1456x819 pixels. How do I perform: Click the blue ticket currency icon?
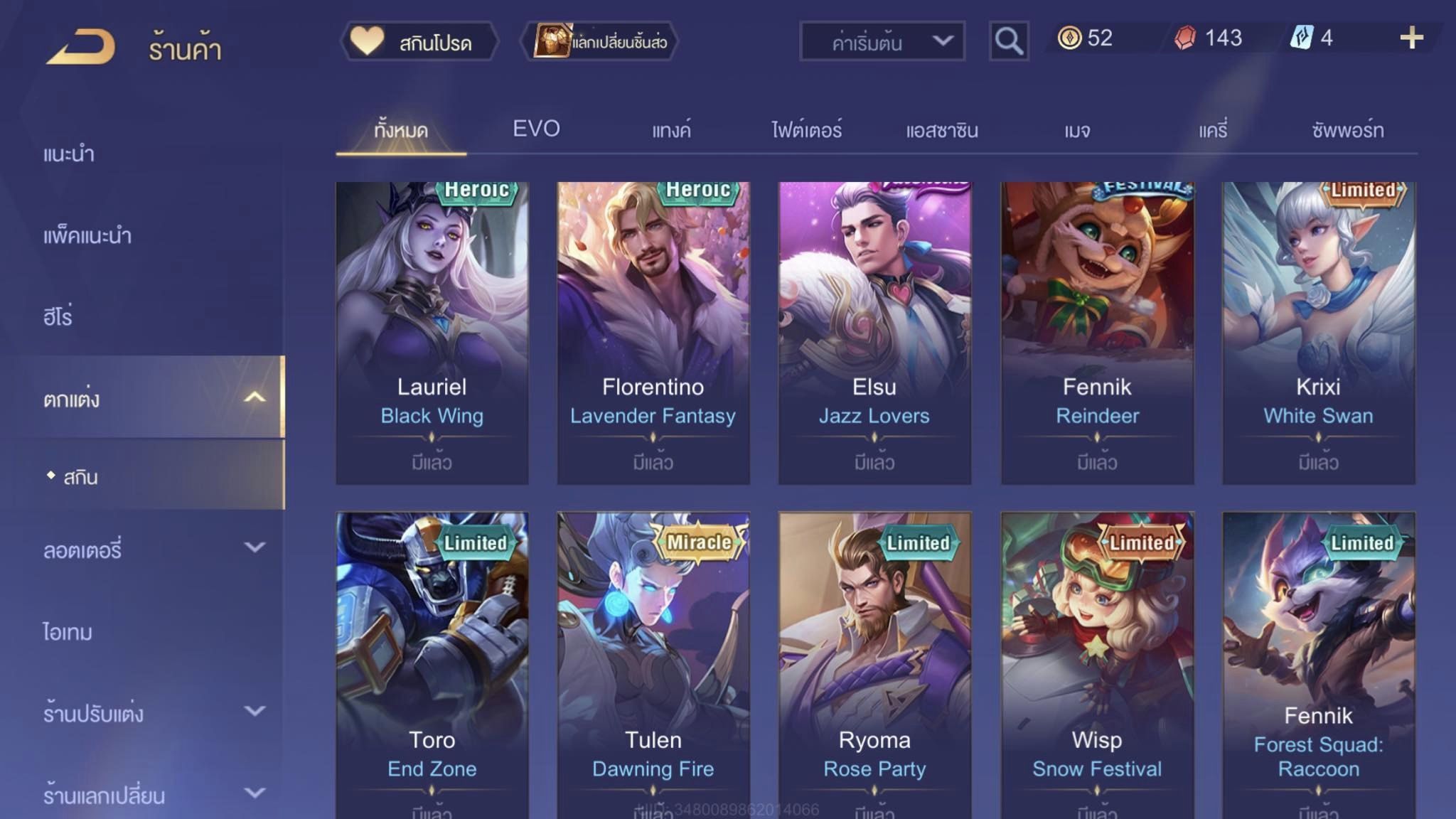tap(1301, 38)
